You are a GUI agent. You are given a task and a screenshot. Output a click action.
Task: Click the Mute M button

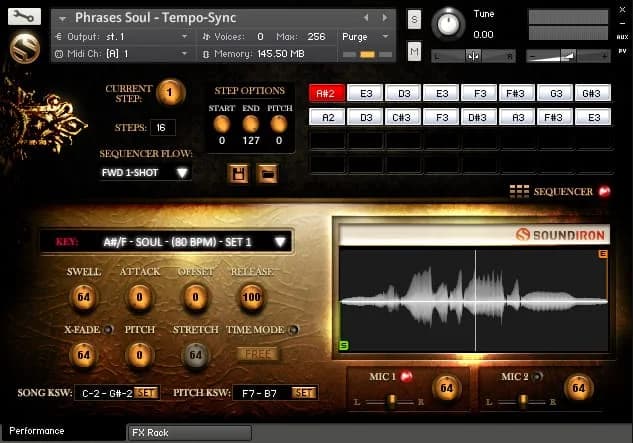pos(414,51)
